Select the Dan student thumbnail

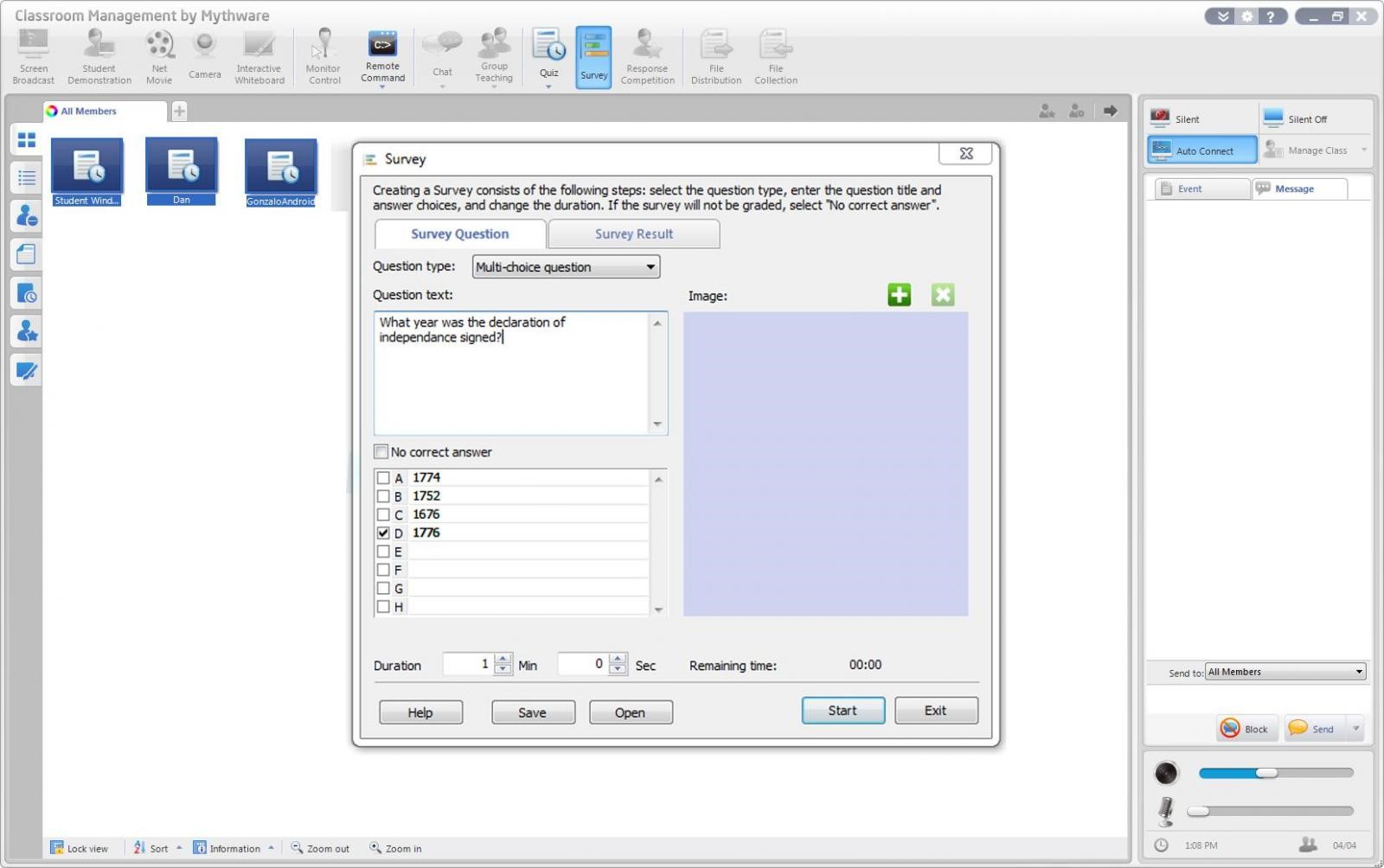tap(182, 169)
